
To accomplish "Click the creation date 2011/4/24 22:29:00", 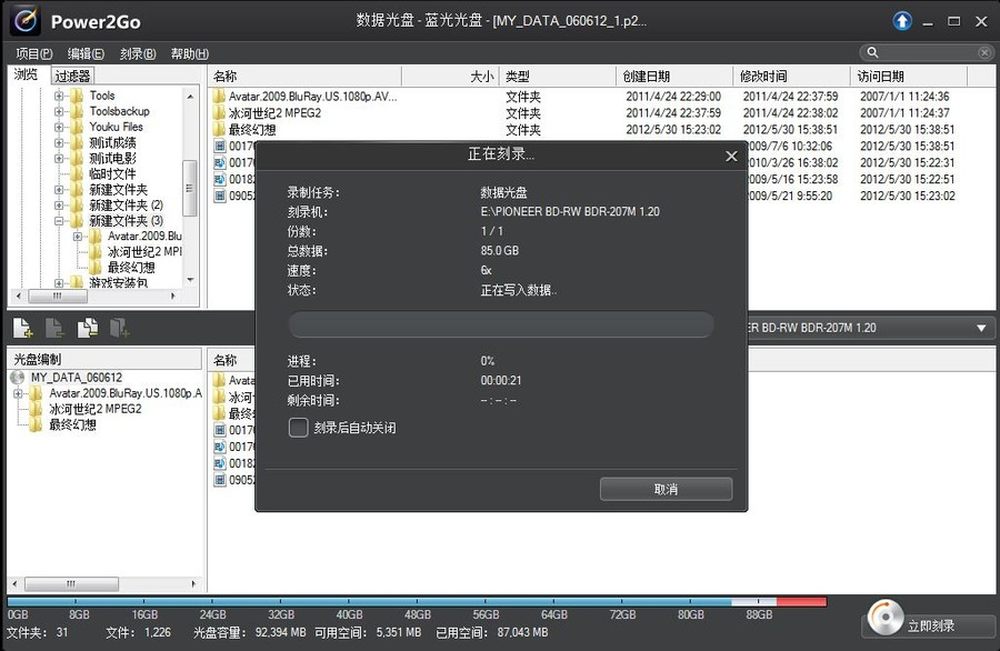I will 673,96.
